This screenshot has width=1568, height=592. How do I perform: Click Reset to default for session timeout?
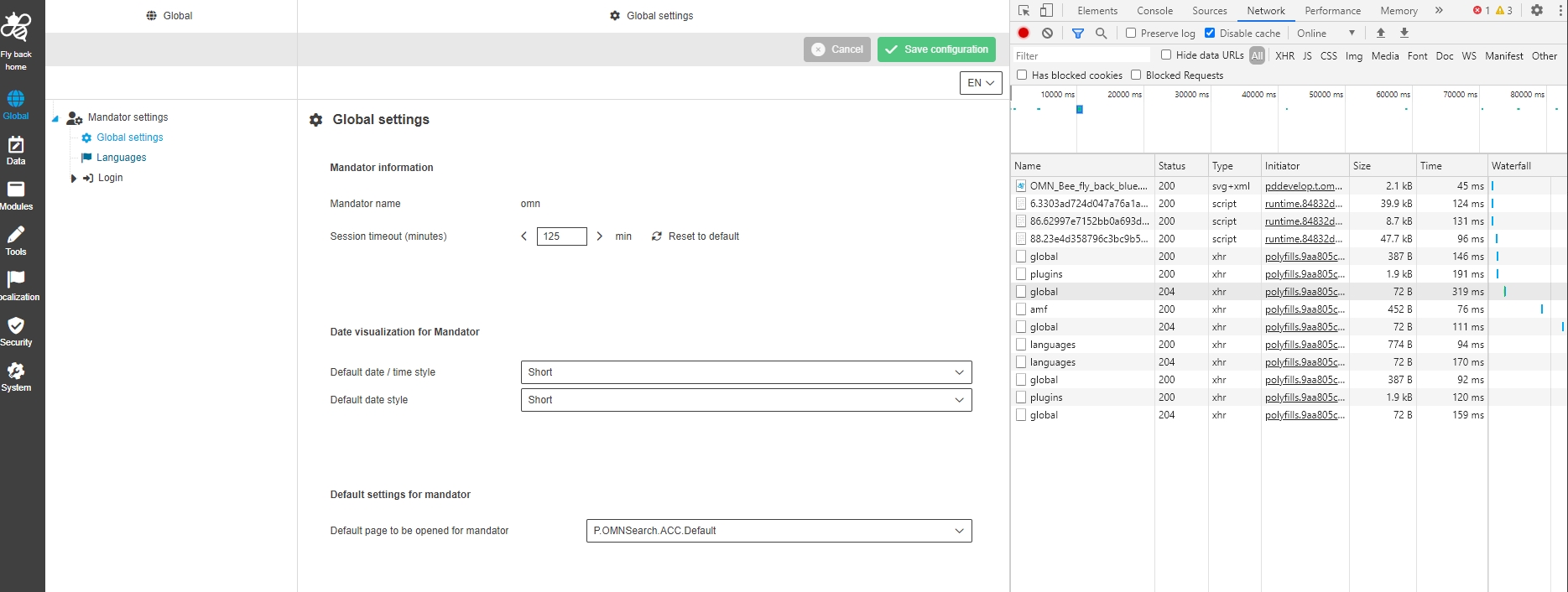click(695, 236)
